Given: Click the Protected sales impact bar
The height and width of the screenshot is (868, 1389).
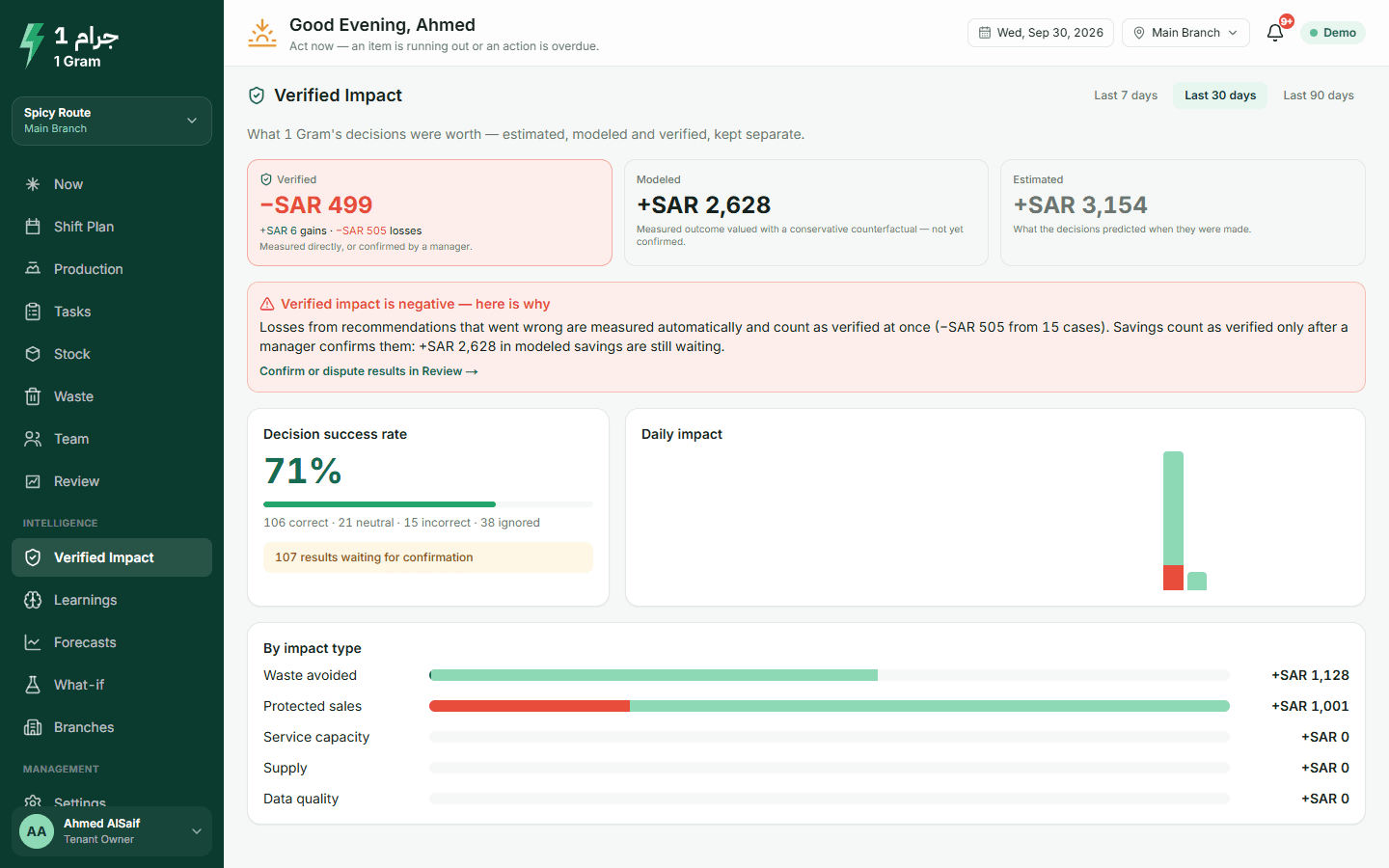Looking at the screenshot, I should click(830, 706).
